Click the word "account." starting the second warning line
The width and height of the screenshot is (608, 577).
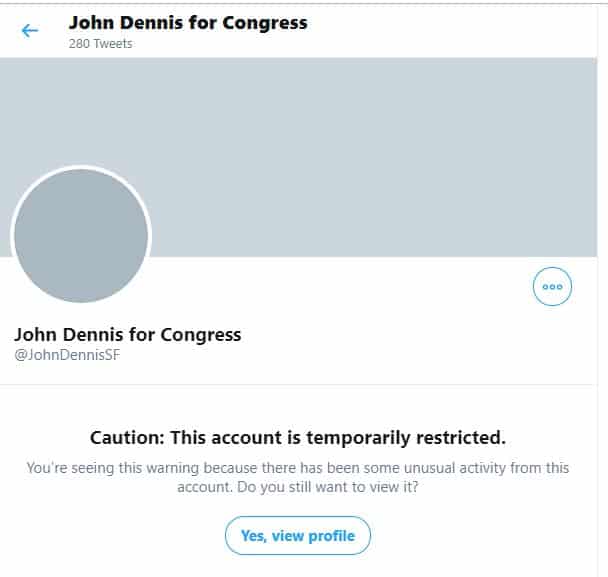click(x=204, y=487)
